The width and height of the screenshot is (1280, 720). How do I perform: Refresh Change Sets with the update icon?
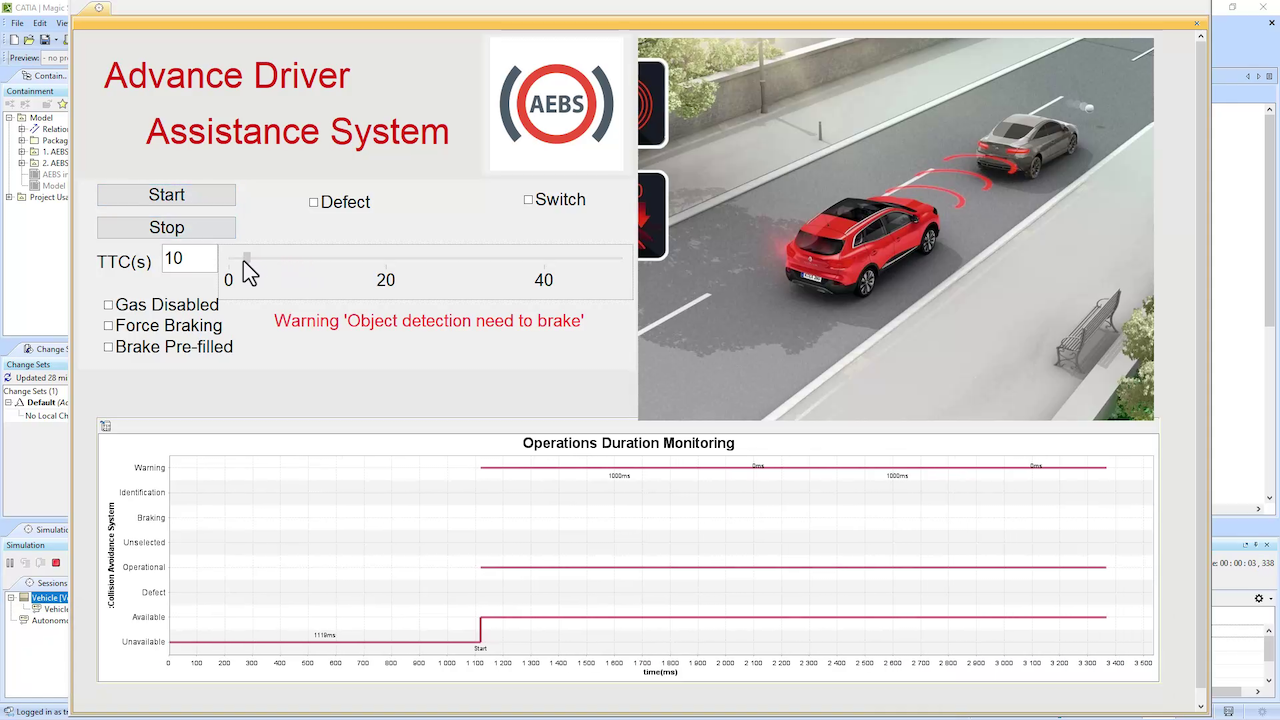[x=8, y=377]
